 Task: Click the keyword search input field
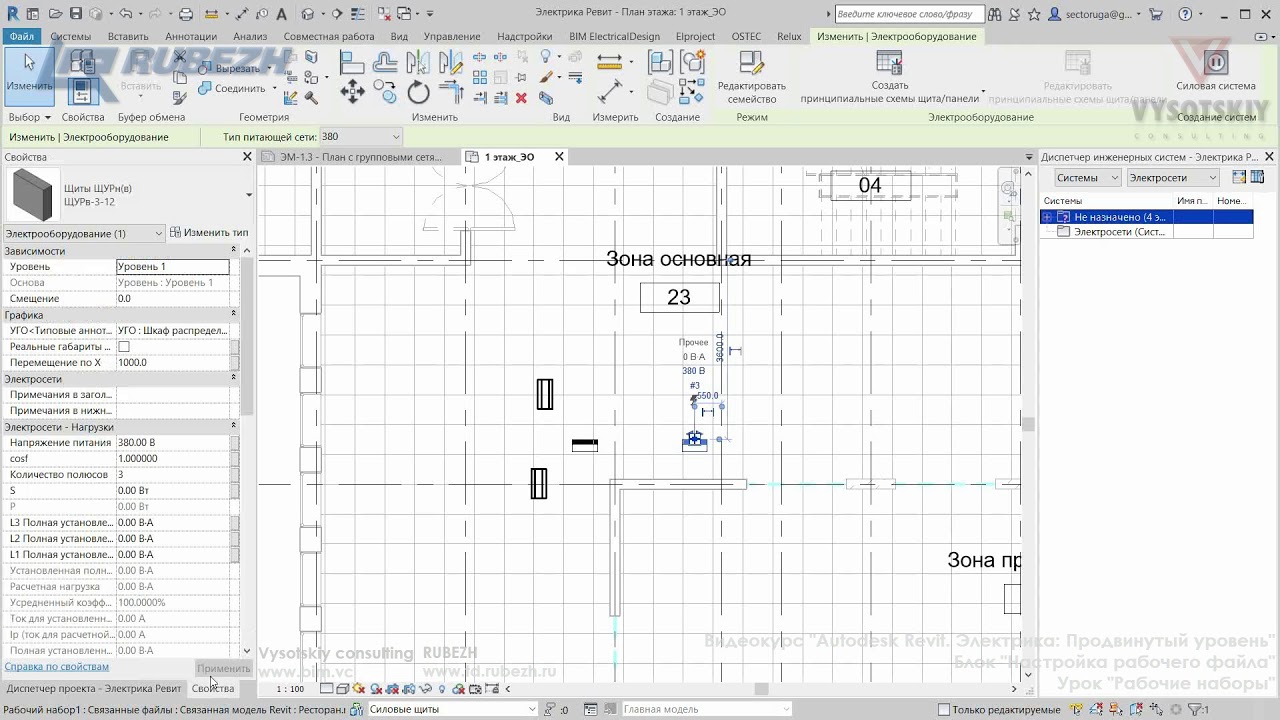click(x=908, y=14)
